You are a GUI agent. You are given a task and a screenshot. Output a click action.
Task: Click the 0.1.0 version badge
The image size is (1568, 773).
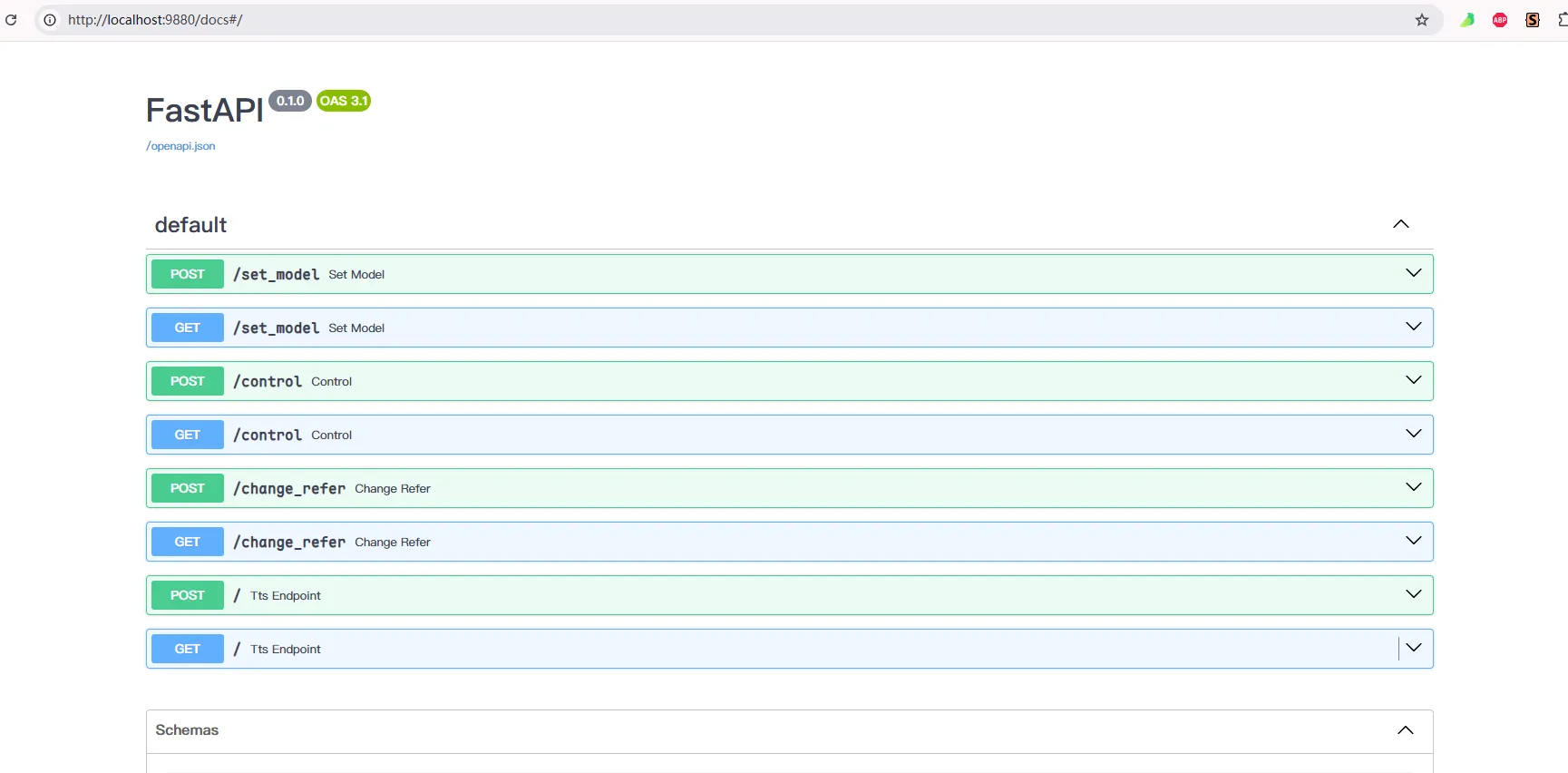[290, 101]
